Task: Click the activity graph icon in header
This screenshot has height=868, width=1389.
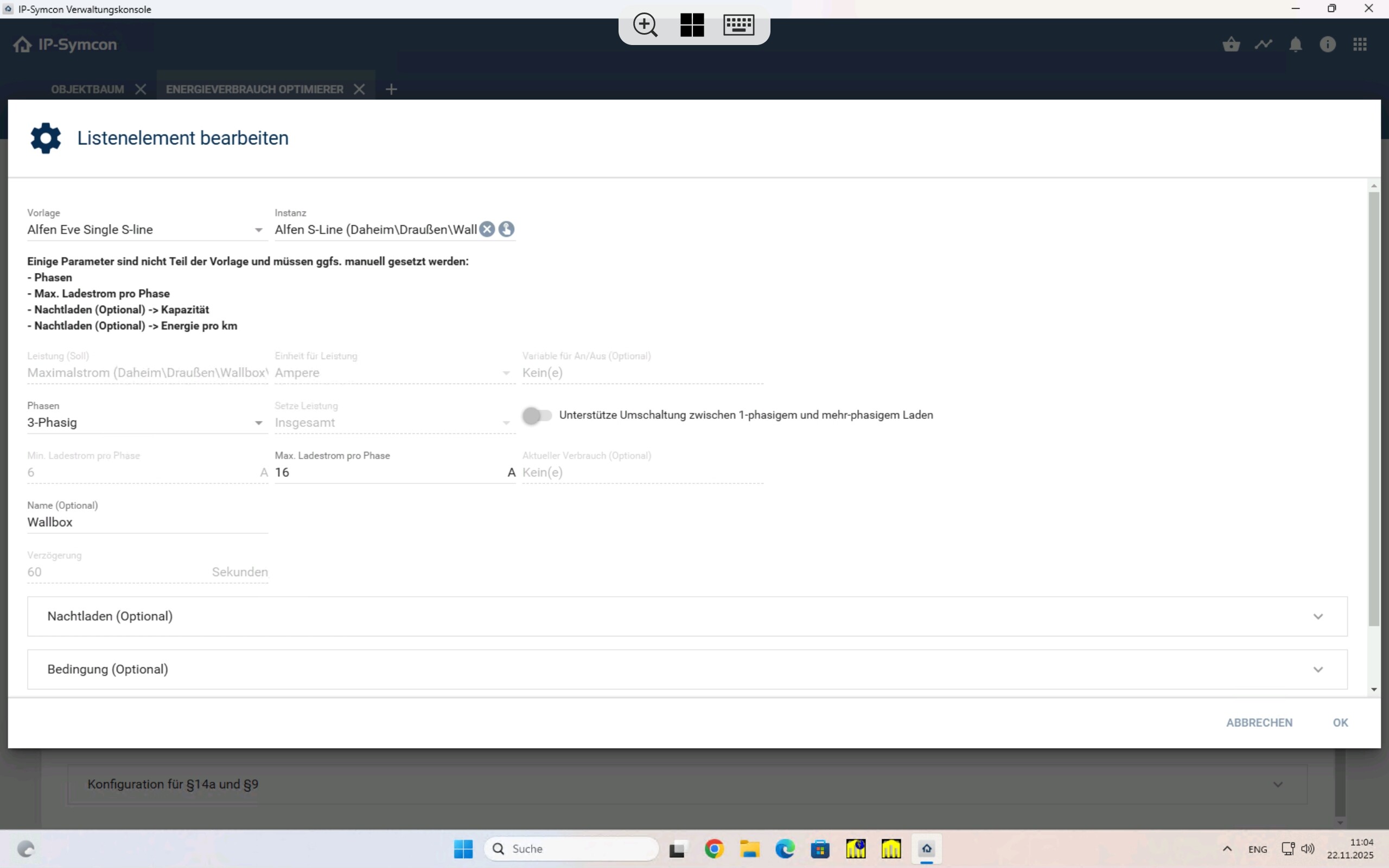Action: (1263, 44)
